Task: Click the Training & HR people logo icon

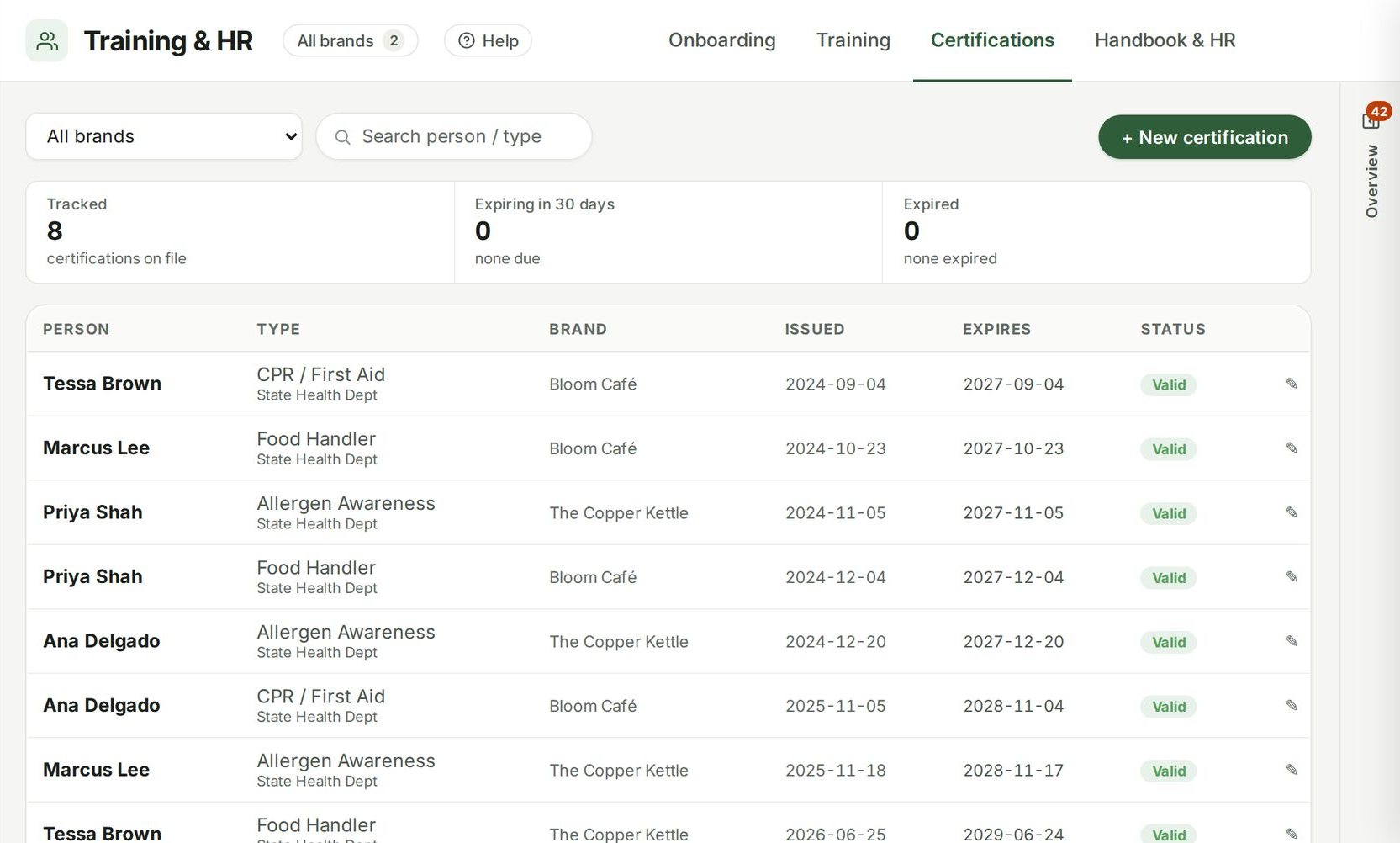Action: coord(47,40)
